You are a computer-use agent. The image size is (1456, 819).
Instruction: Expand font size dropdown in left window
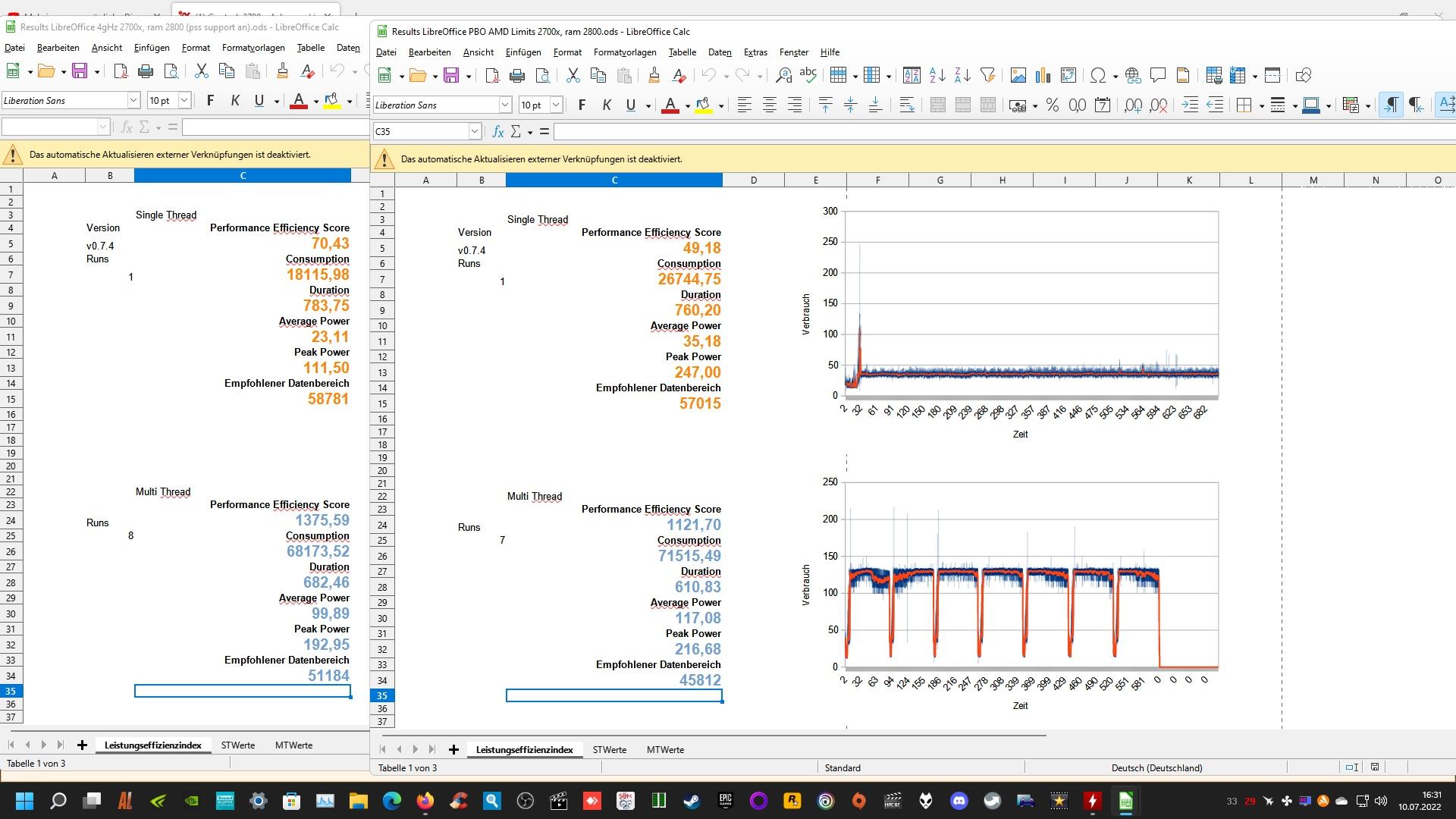[184, 100]
